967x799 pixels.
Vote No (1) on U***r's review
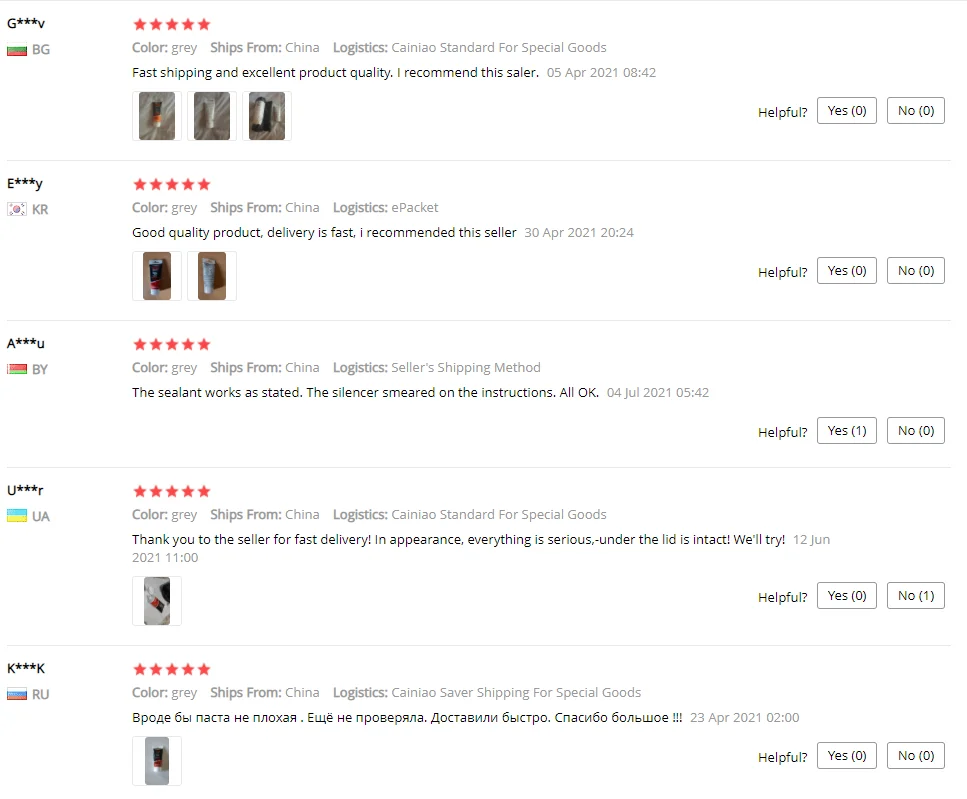(916, 596)
